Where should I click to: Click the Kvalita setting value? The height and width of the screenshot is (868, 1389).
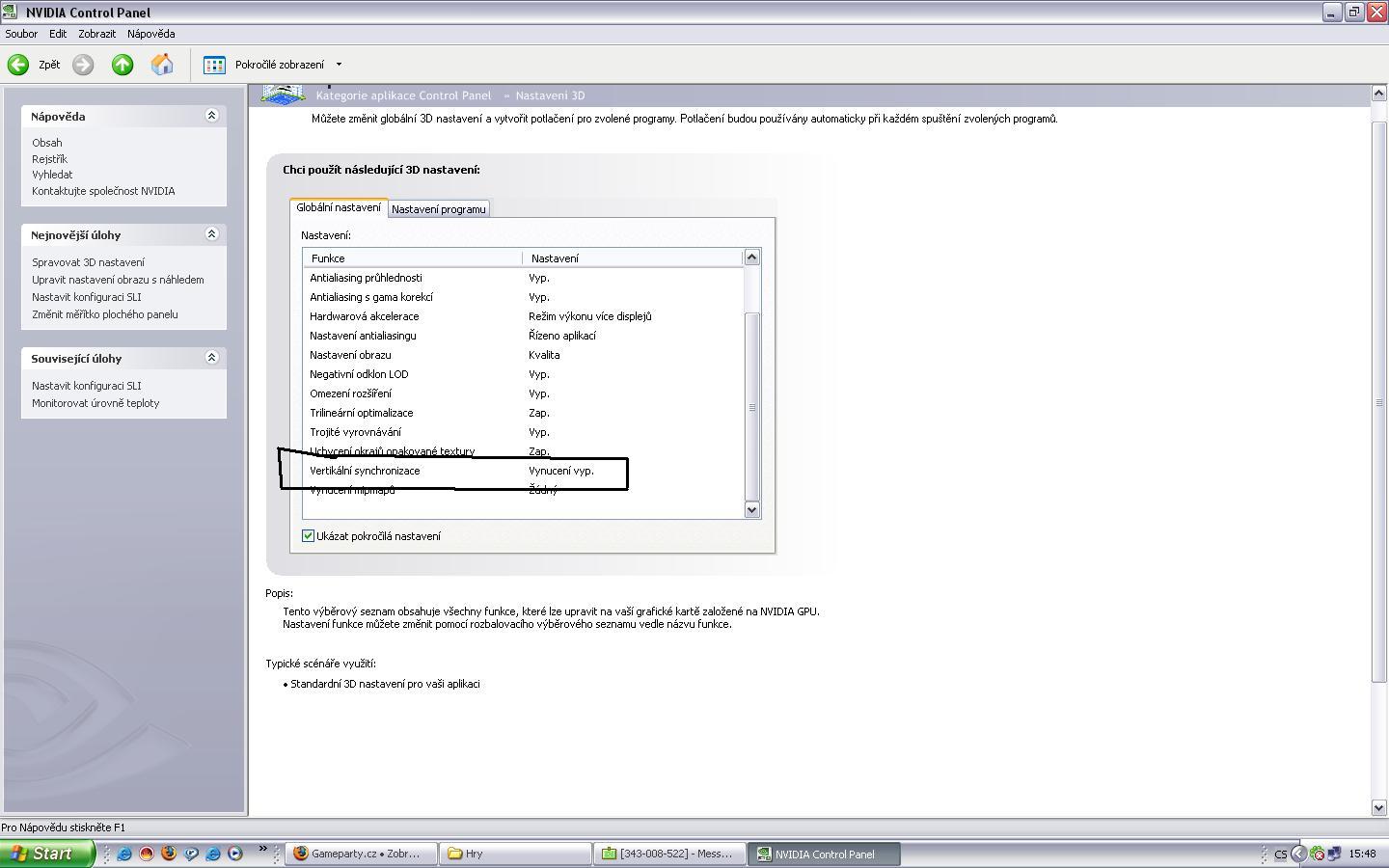pos(544,355)
